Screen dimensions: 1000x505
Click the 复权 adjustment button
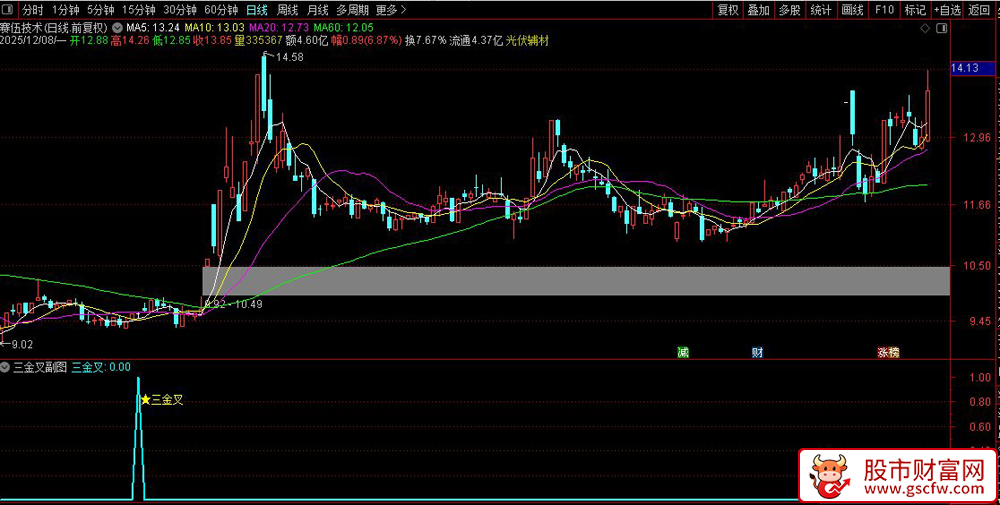pos(728,10)
